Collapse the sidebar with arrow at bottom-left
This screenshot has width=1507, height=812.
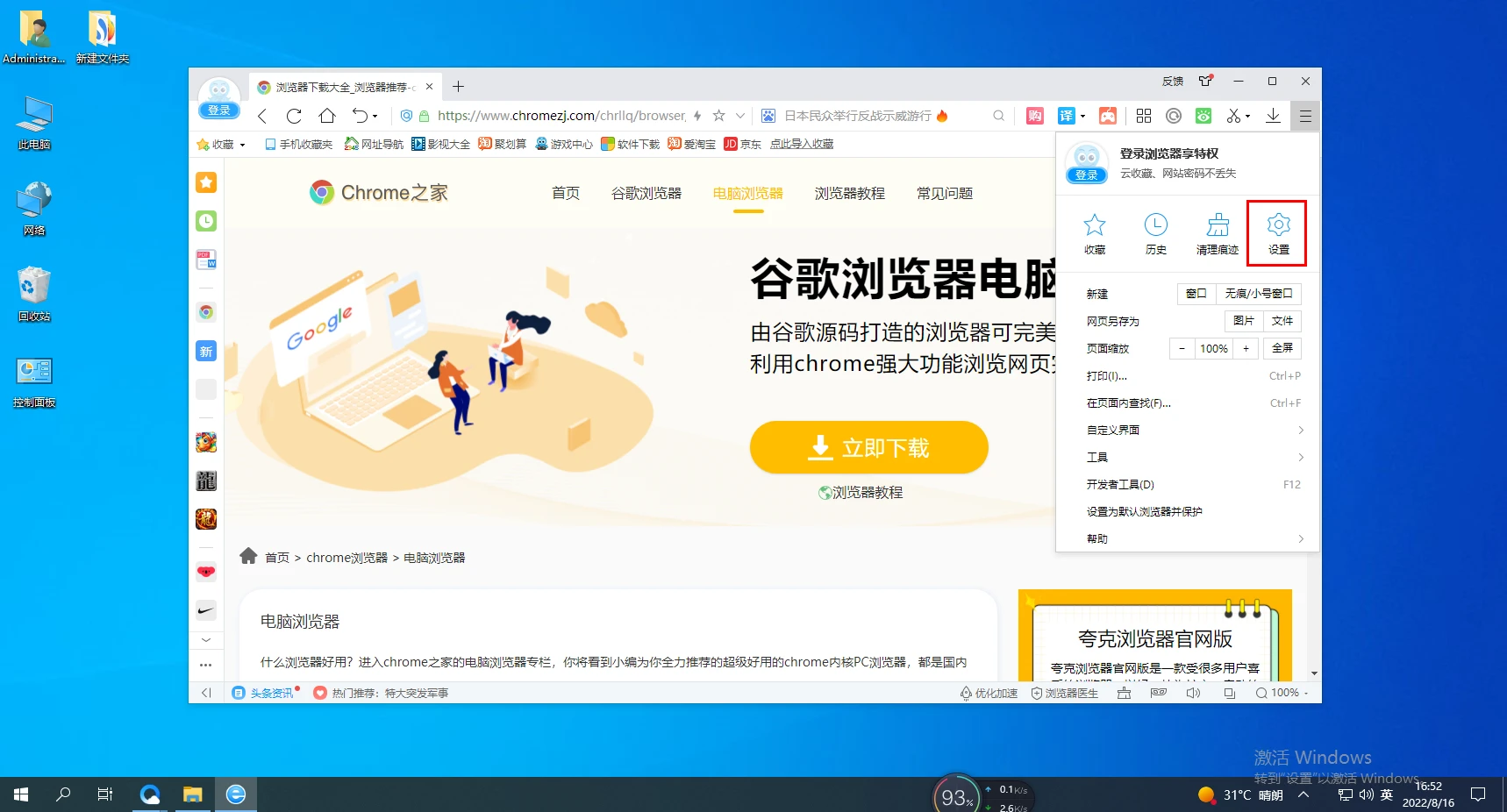(x=206, y=693)
